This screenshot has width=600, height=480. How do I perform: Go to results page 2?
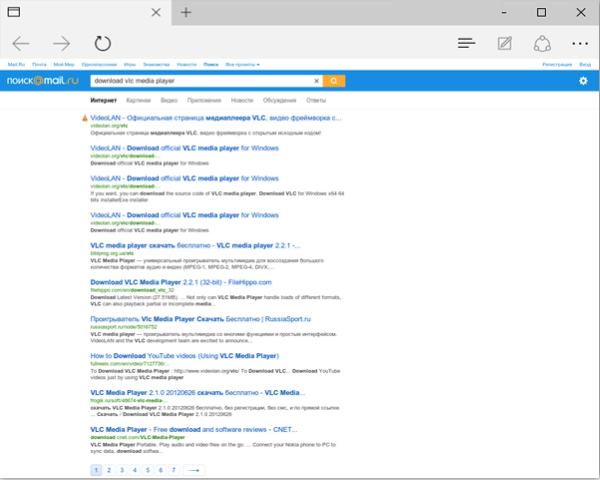(x=109, y=470)
